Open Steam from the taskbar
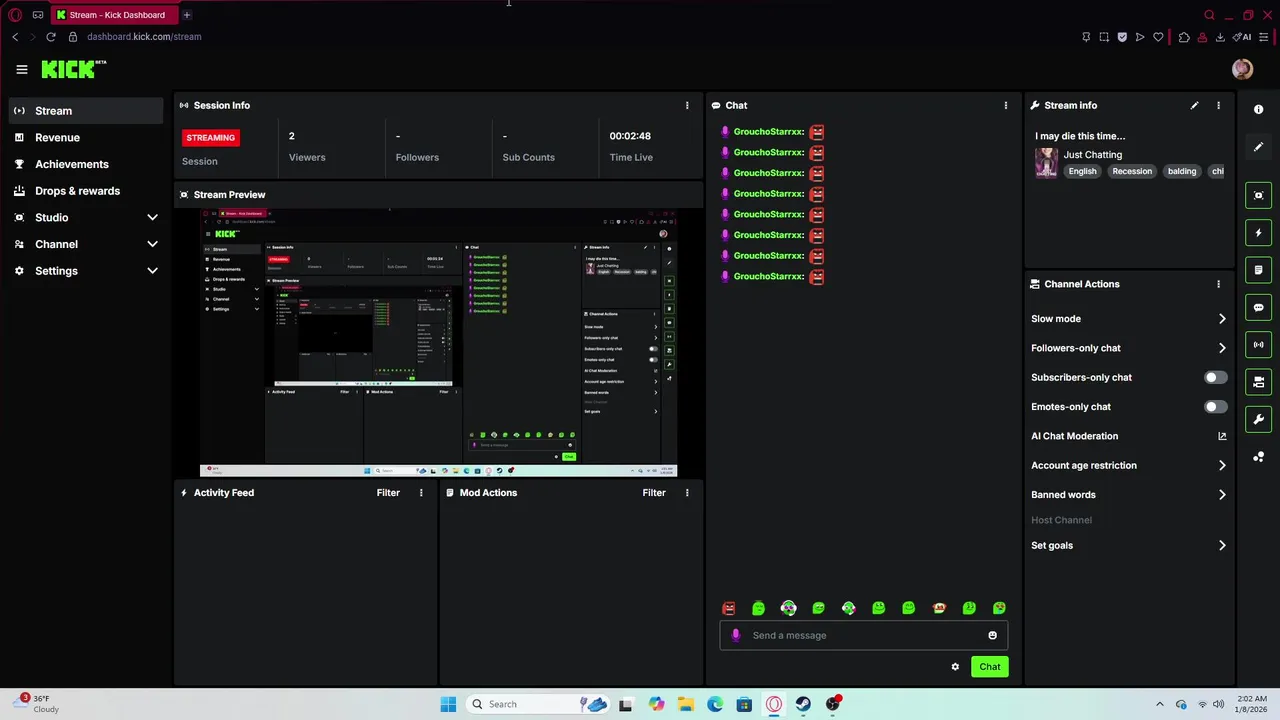This screenshot has width=1280, height=720. 803,704
